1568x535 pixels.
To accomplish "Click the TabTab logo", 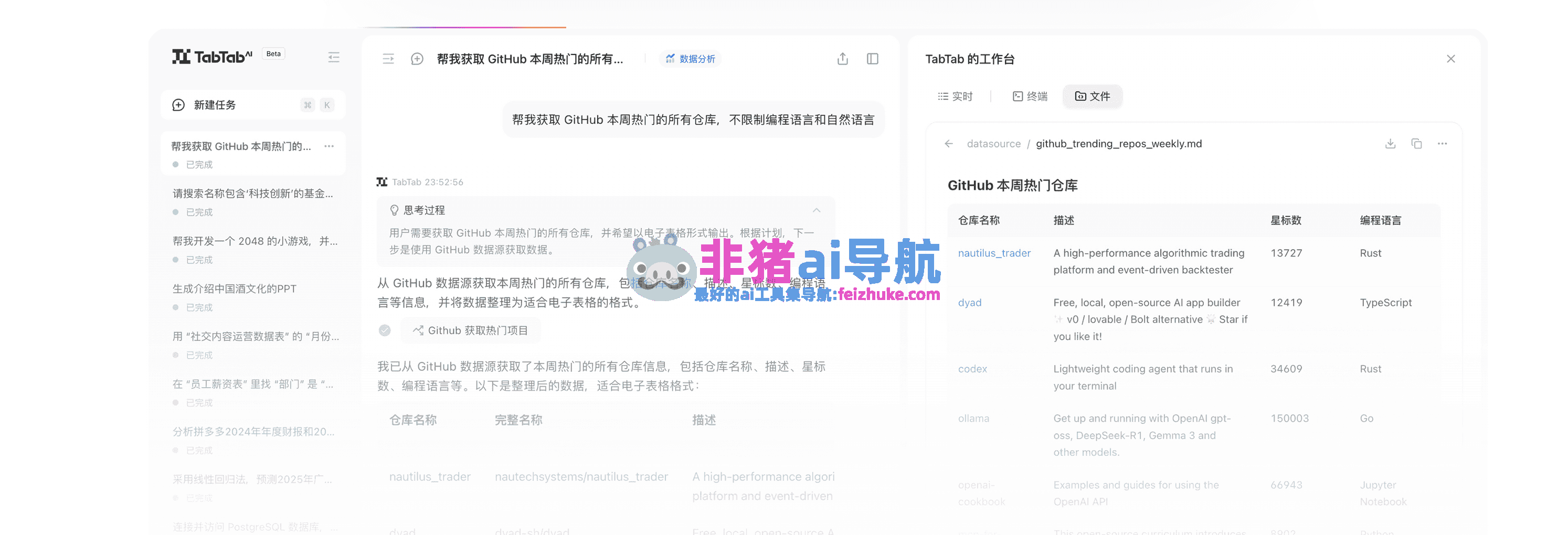I will pos(212,57).
